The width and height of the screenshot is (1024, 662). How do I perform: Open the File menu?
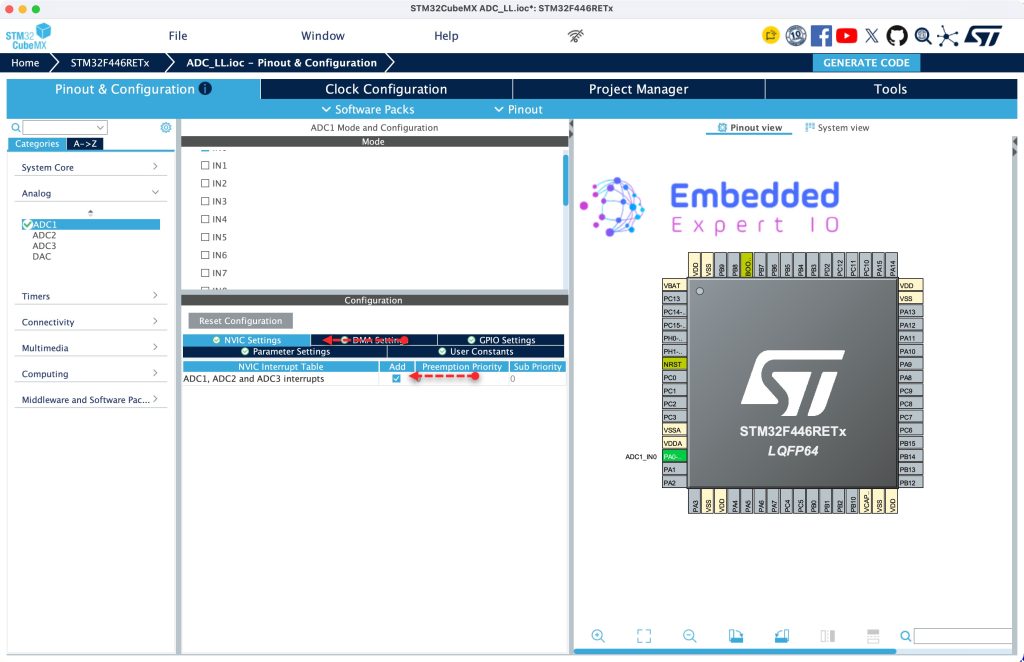(178, 36)
